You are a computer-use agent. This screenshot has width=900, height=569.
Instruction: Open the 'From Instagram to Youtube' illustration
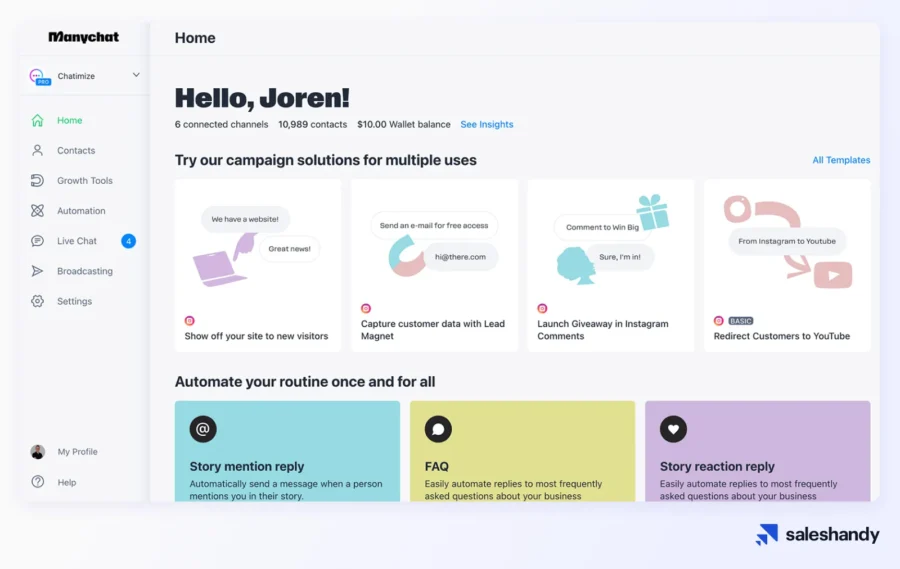pos(788,241)
